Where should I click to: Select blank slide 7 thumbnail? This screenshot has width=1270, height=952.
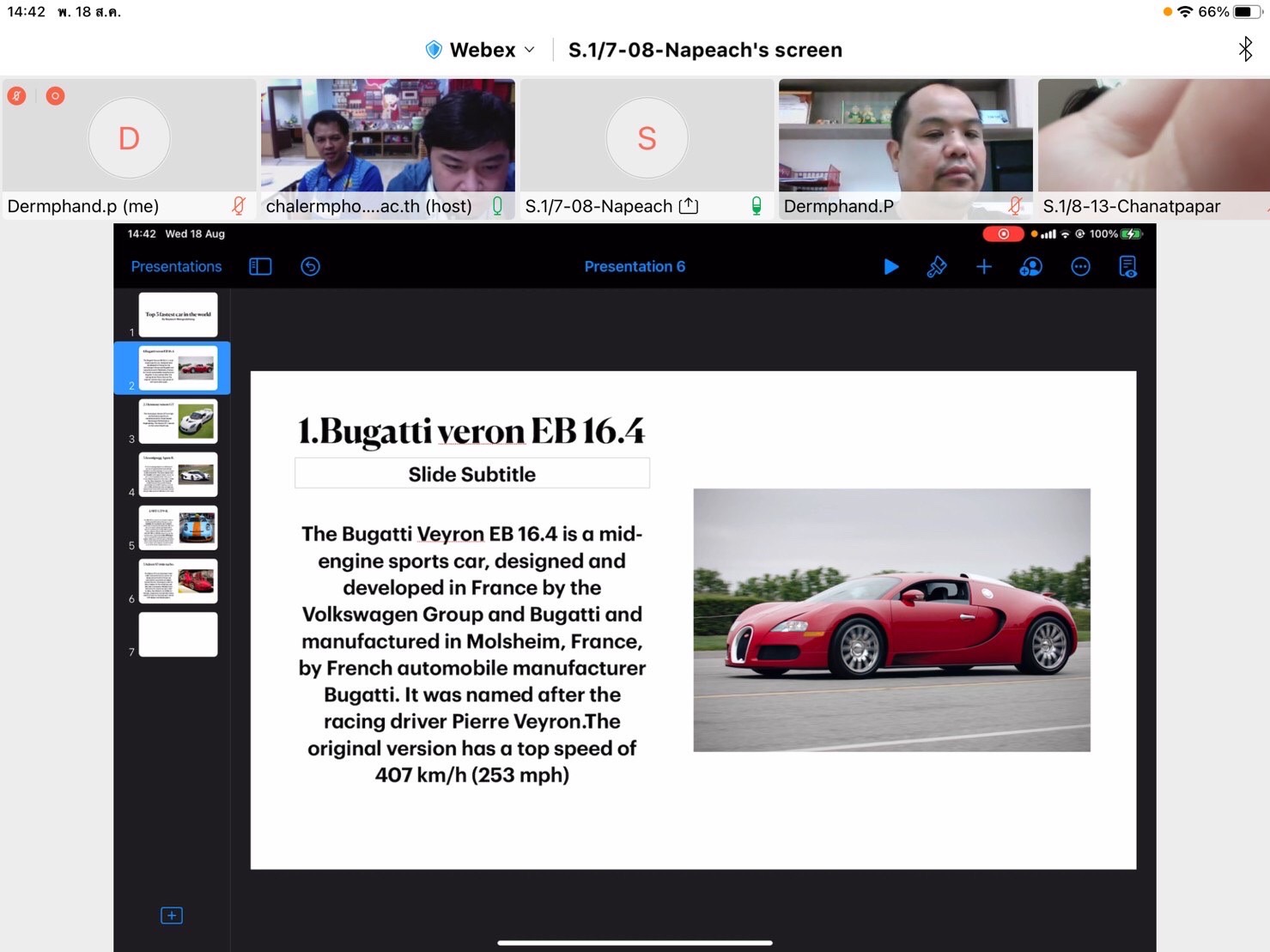[178, 634]
